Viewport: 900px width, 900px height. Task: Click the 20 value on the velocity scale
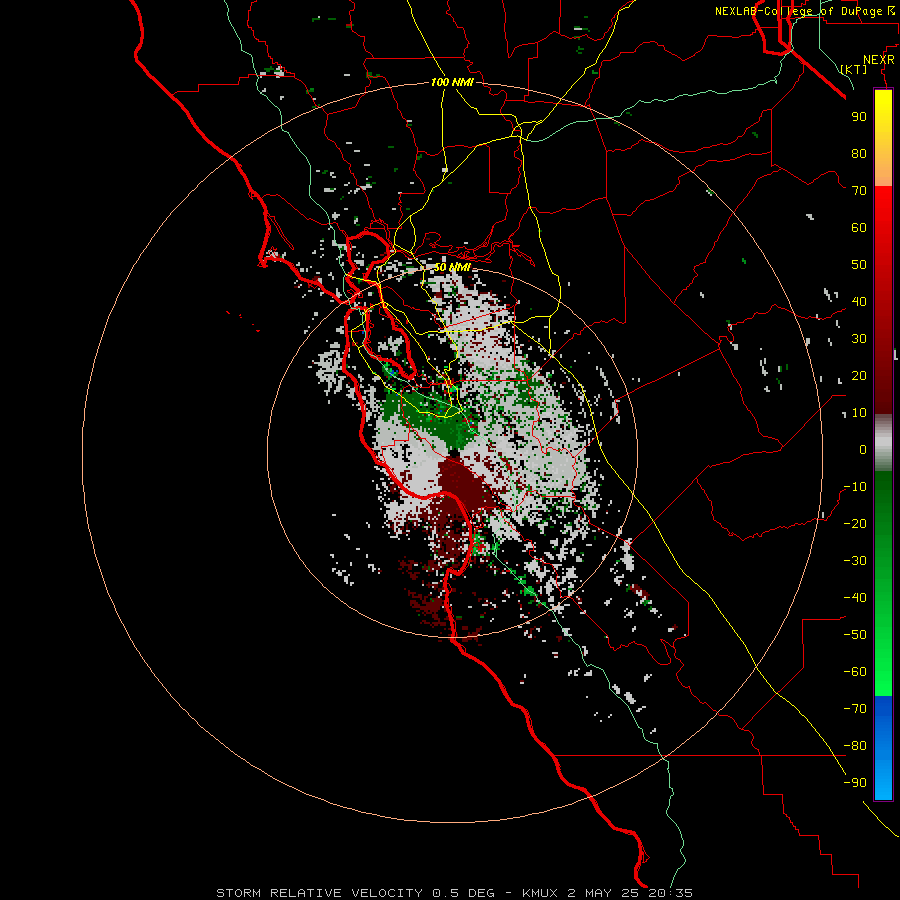[x=859, y=376]
